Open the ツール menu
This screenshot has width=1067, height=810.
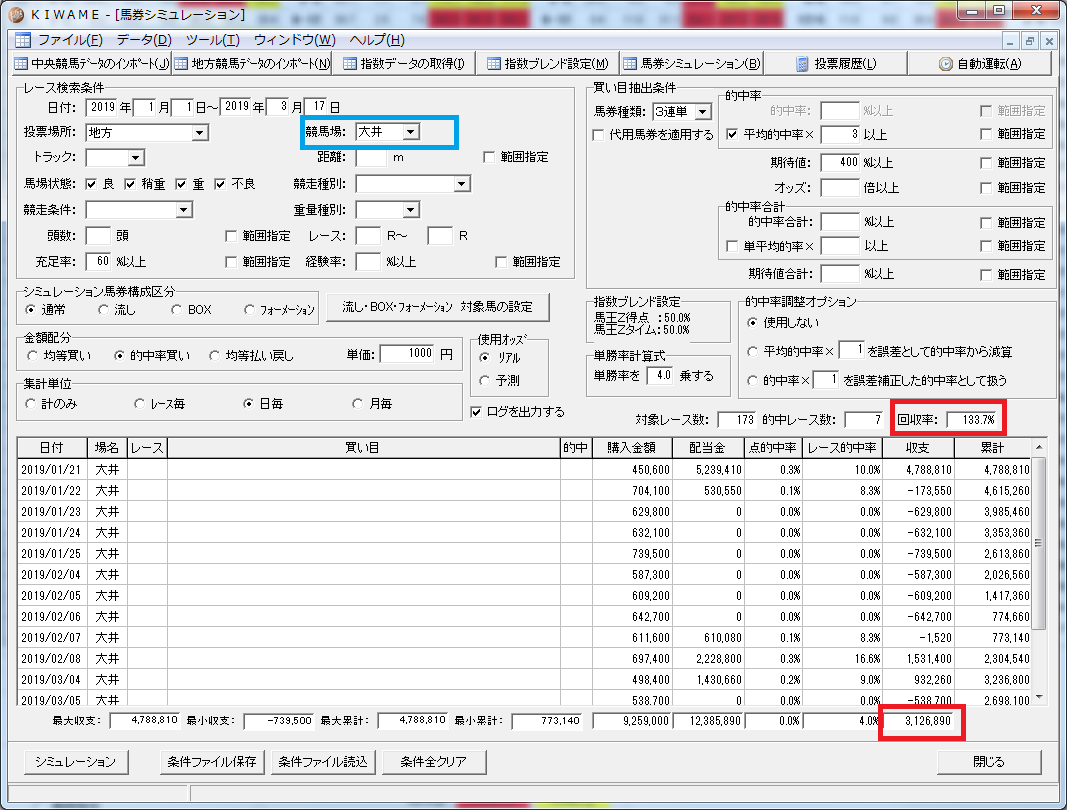coord(212,40)
